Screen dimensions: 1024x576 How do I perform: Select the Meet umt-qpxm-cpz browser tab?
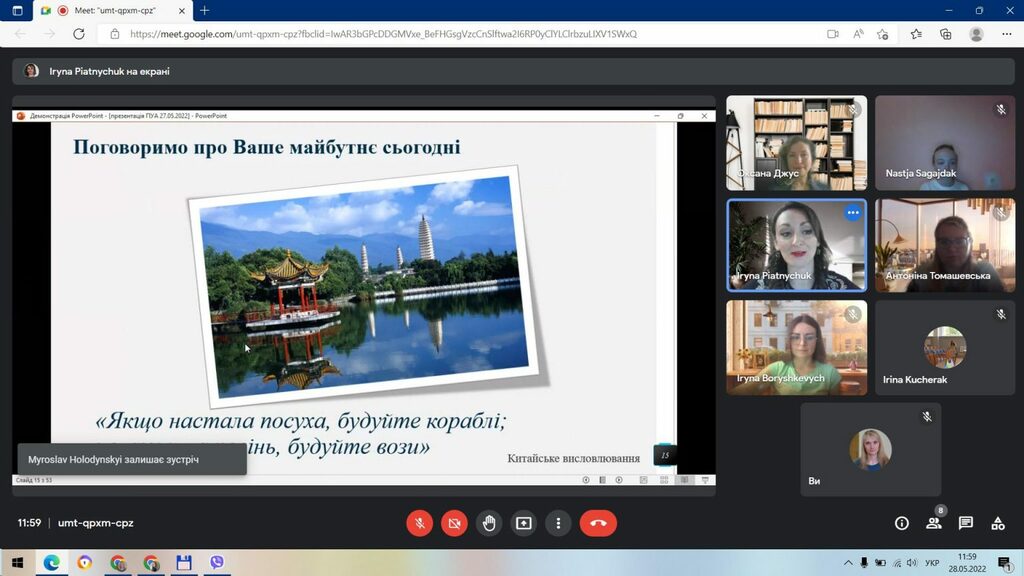pyautogui.click(x=112, y=10)
